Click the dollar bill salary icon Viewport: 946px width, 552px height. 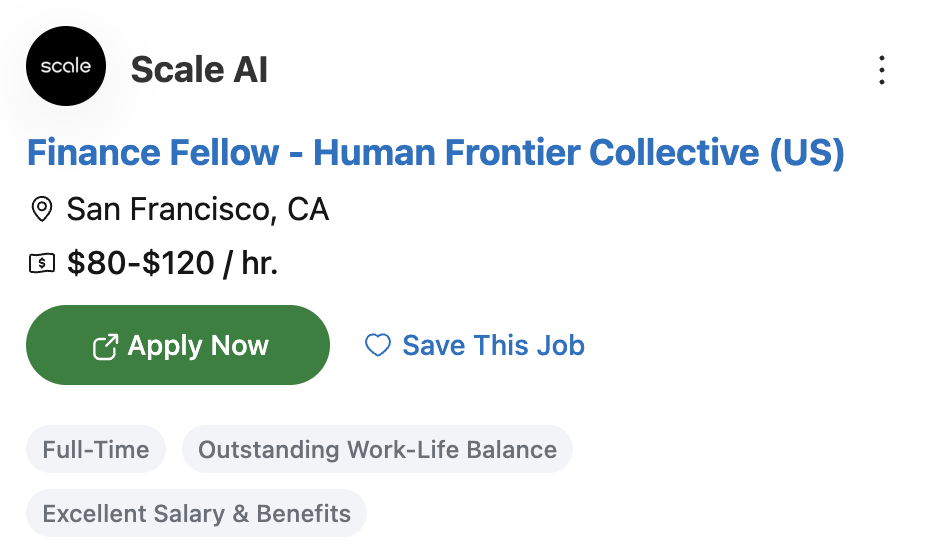[42, 264]
